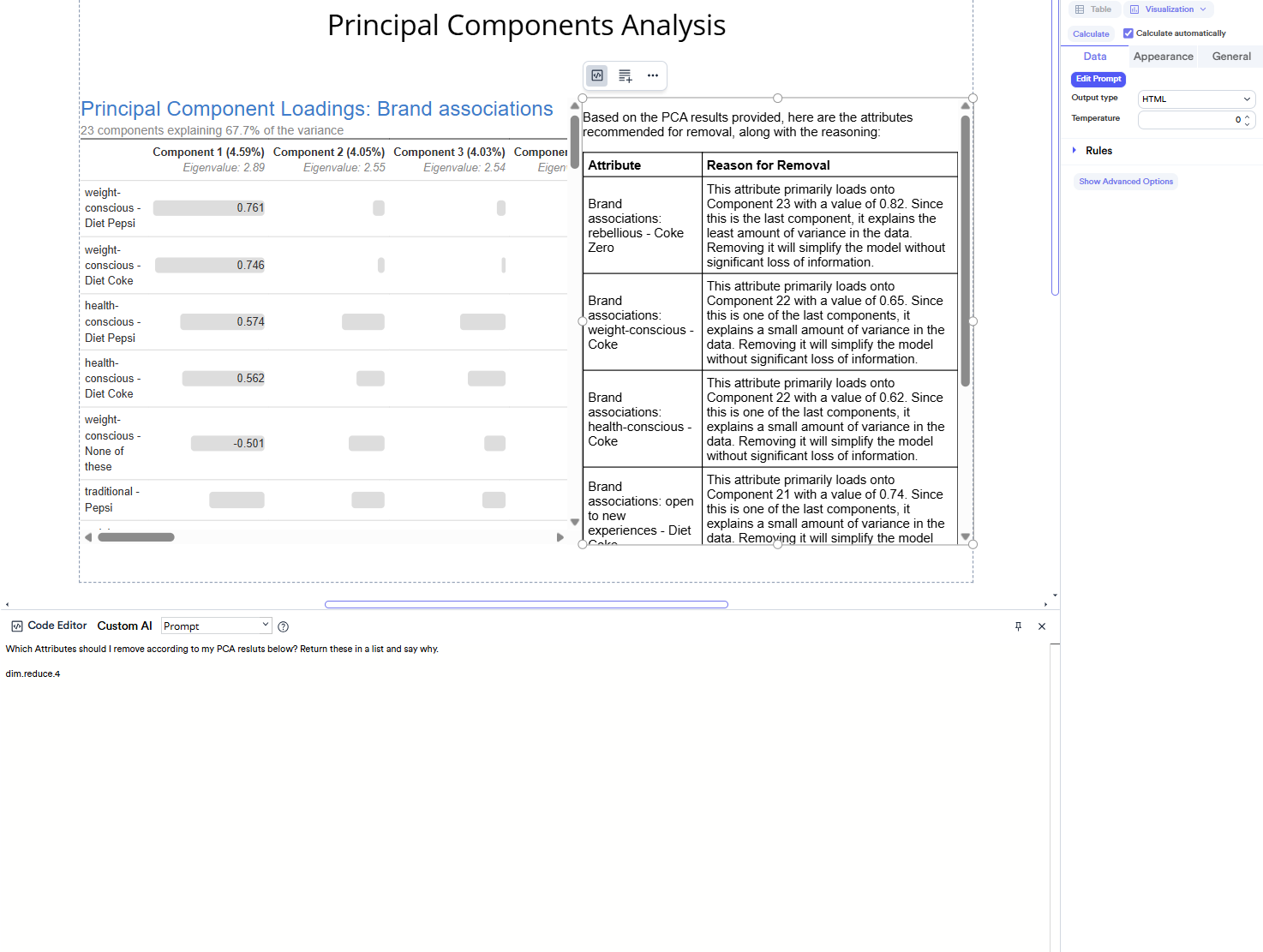Click the add-rows list icon in floating toolbar
The width and height of the screenshot is (1263, 952).
pos(625,75)
